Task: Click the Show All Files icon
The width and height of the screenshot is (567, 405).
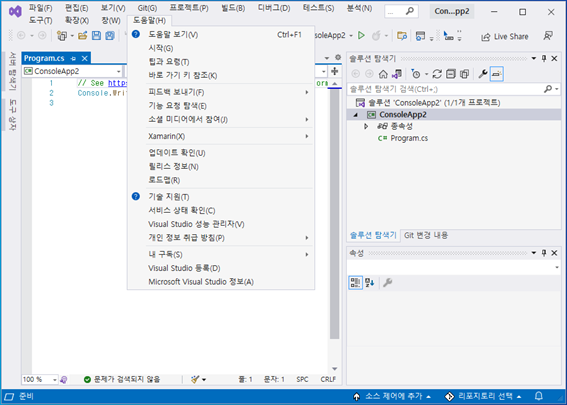Action: pyautogui.click(x=464, y=74)
